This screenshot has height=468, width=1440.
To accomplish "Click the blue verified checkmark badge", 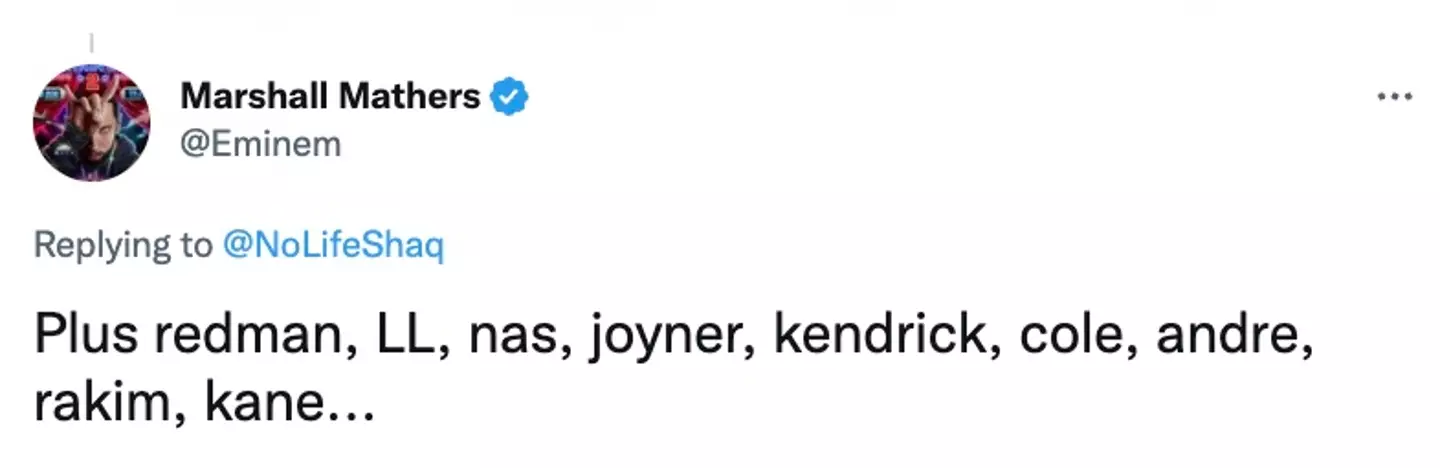I will (x=511, y=97).
